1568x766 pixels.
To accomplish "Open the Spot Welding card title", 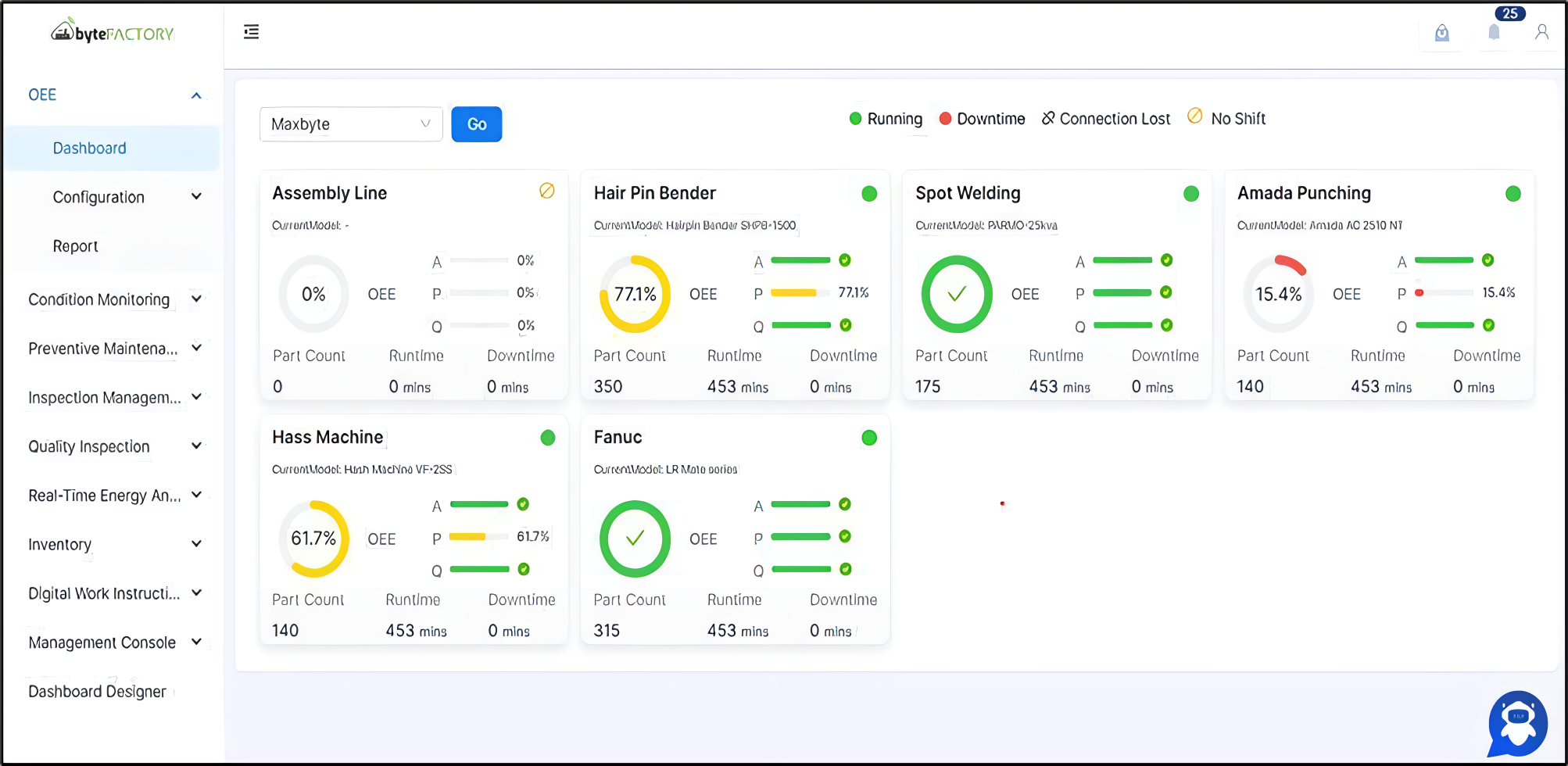I will point(968,193).
